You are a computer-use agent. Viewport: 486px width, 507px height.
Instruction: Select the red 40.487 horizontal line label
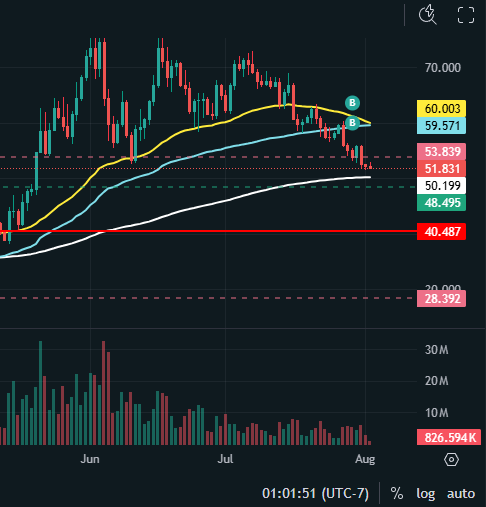pyautogui.click(x=441, y=231)
